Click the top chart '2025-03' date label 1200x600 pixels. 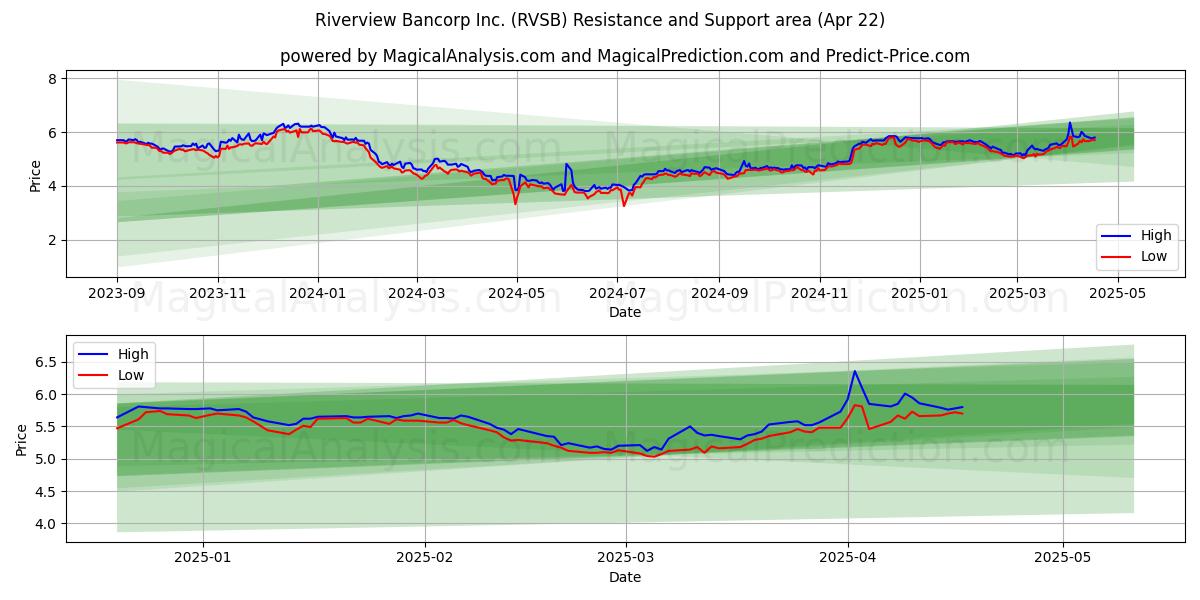click(1017, 294)
